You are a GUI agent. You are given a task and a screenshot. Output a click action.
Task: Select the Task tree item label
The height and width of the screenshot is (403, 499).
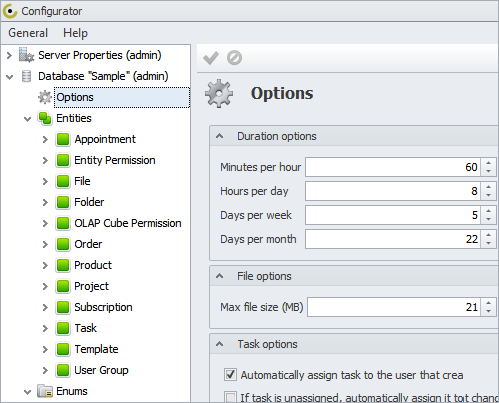click(x=86, y=328)
